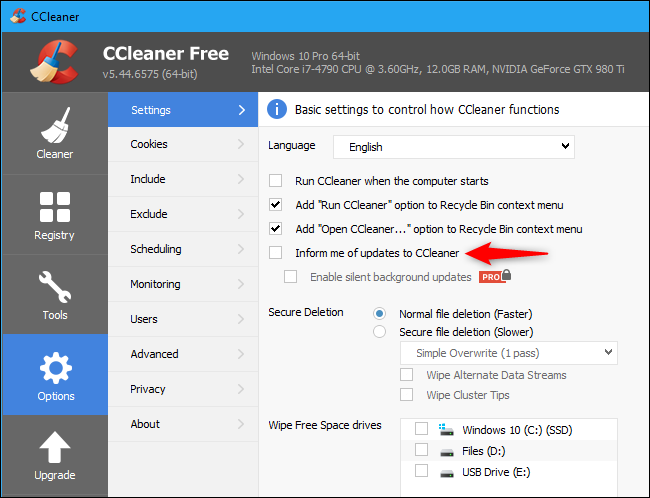Screen dimensions: 650x498
Task: Click the PRO lock badge
Action: [x=495, y=276]
